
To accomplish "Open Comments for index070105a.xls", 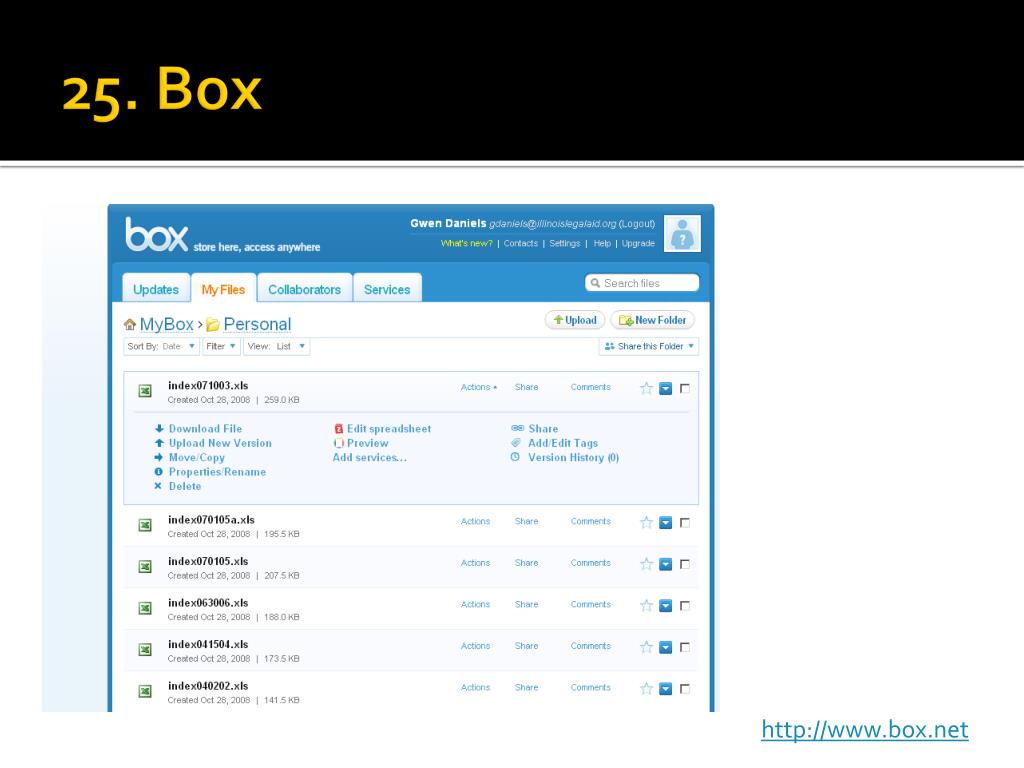I will pos(590,521).
